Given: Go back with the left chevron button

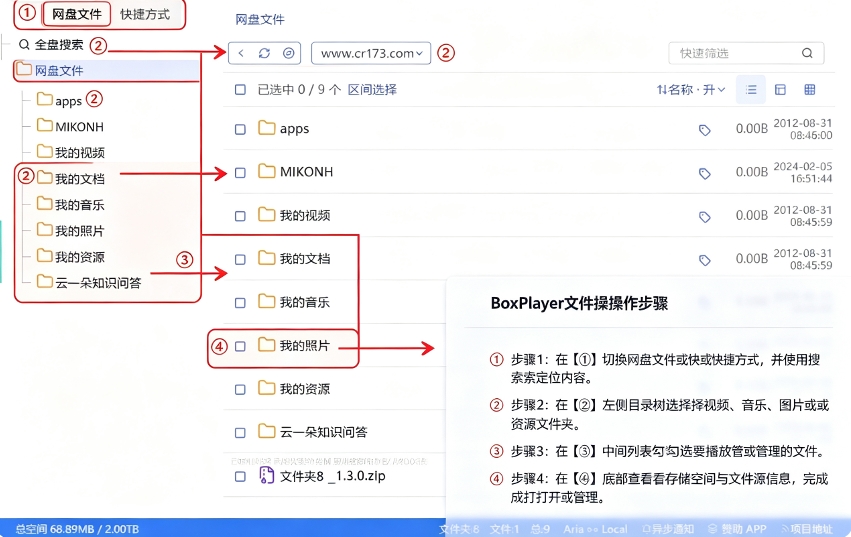Looking at the screenshot, I should click(241, 53).
